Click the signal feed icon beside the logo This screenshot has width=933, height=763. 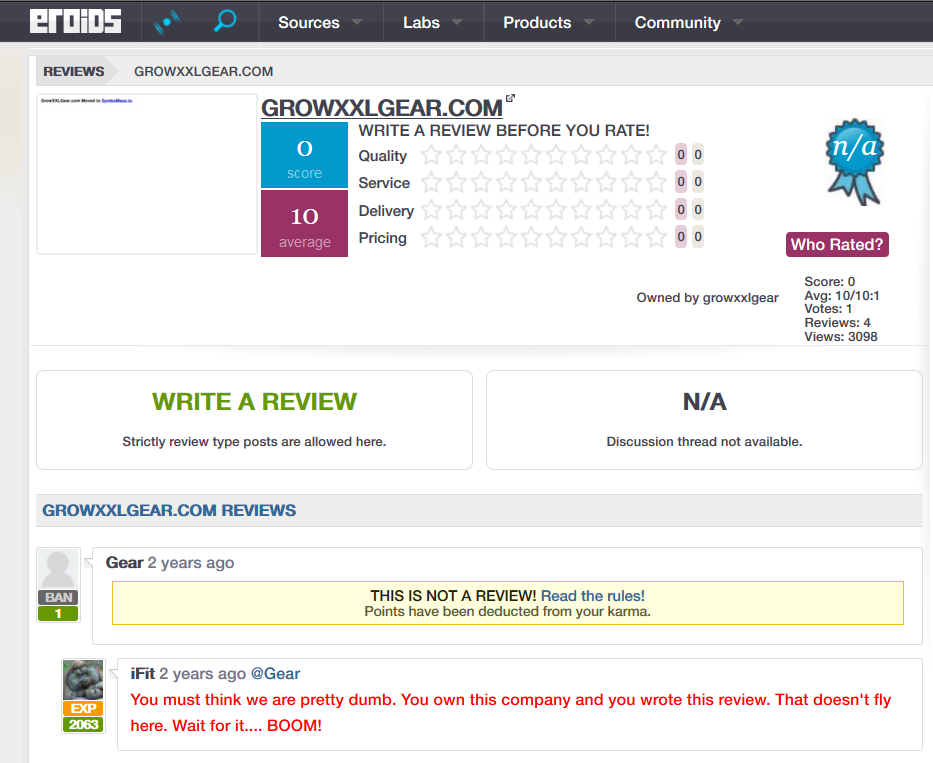coord(167,22)
